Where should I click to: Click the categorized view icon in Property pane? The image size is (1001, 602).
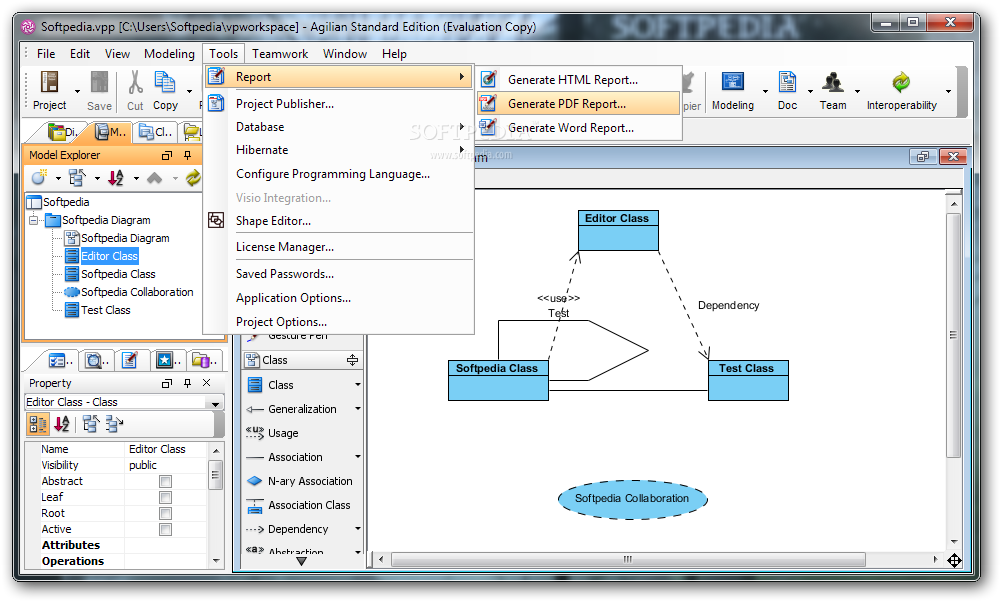tap(38, 423)
